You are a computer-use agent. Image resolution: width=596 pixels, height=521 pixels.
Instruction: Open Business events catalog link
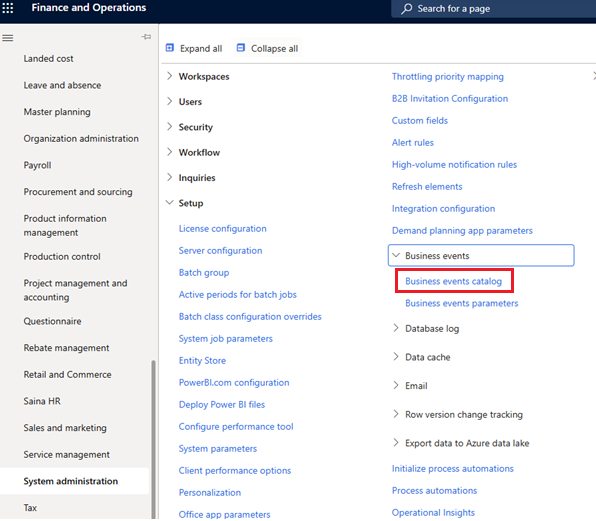(x=453, y=281)
